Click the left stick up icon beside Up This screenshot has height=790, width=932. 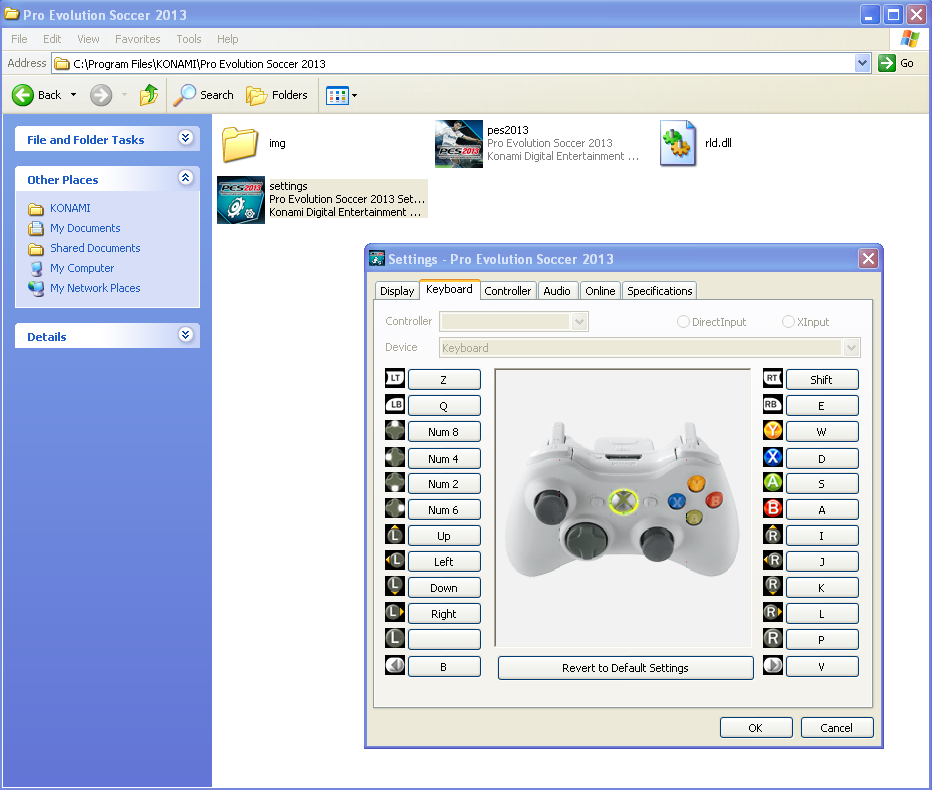pyautogui.click(x=395, y=534)
